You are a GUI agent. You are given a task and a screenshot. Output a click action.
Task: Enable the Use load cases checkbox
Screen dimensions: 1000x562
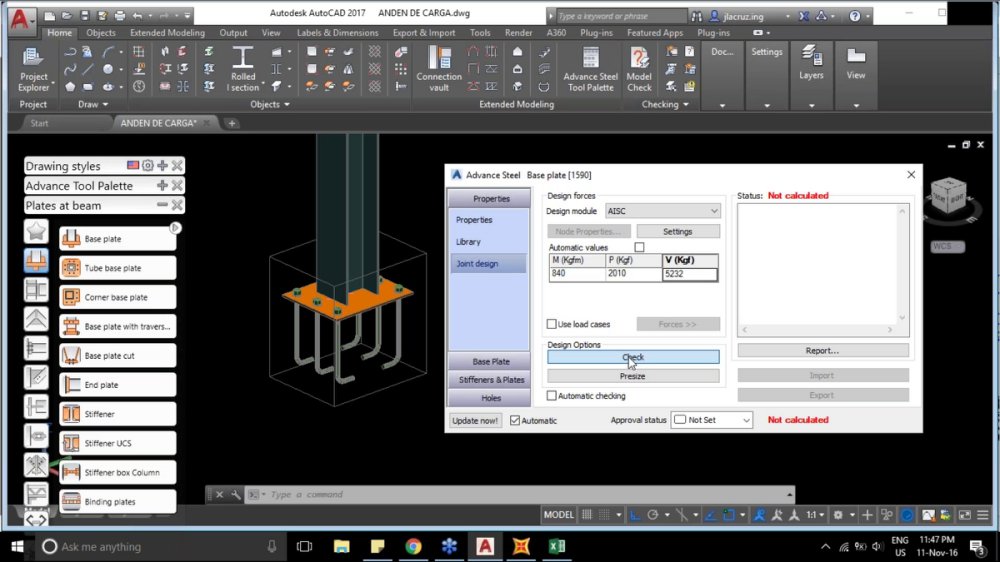(x=552, y=324)
